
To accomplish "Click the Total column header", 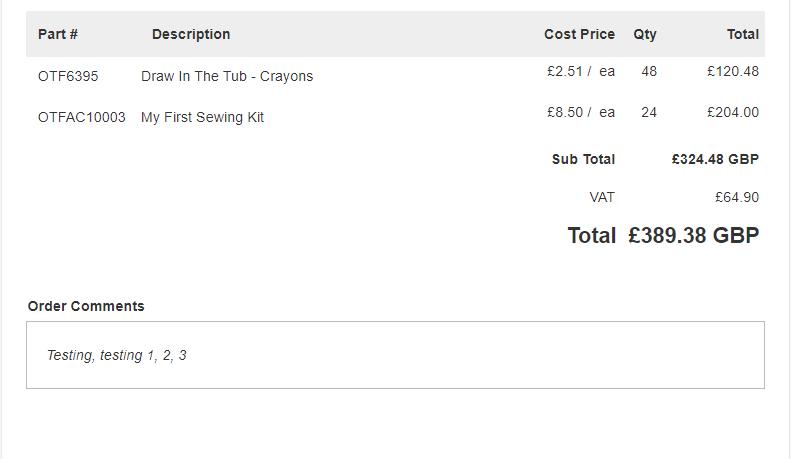I will tap(742, 34).
